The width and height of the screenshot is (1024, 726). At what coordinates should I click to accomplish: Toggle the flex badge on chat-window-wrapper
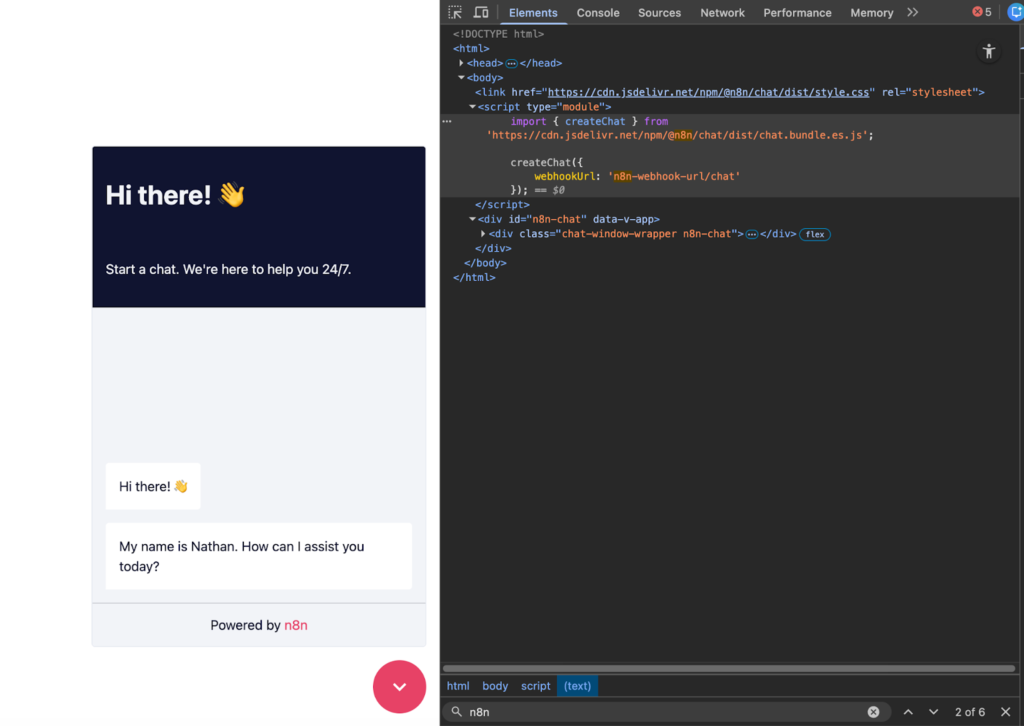[814, 235]
